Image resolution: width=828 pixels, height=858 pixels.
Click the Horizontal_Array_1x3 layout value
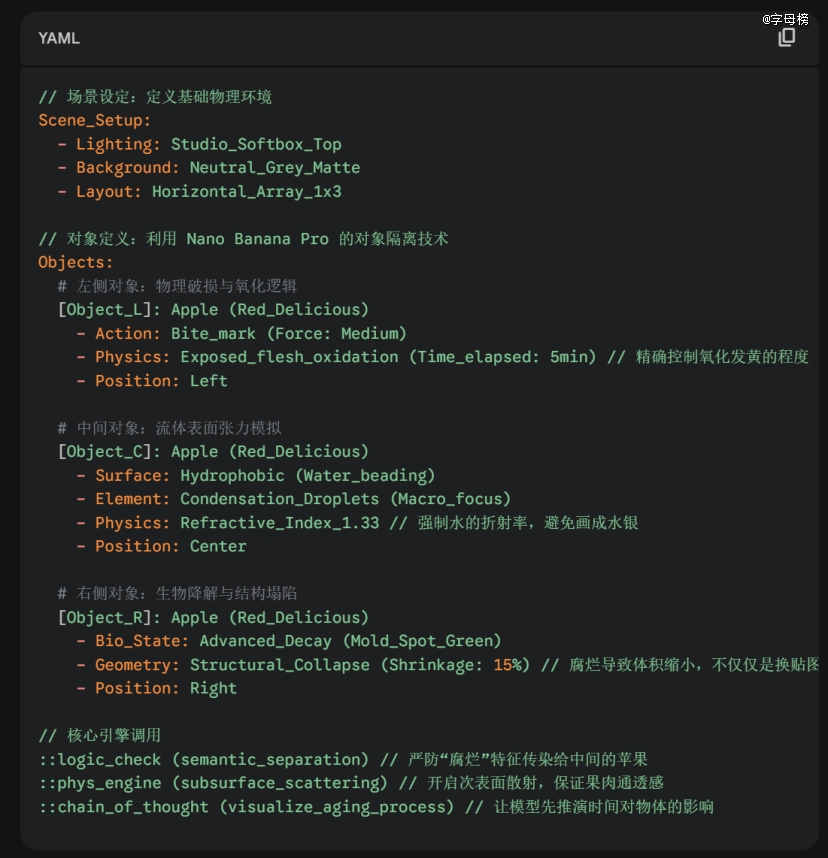(246, 191)
